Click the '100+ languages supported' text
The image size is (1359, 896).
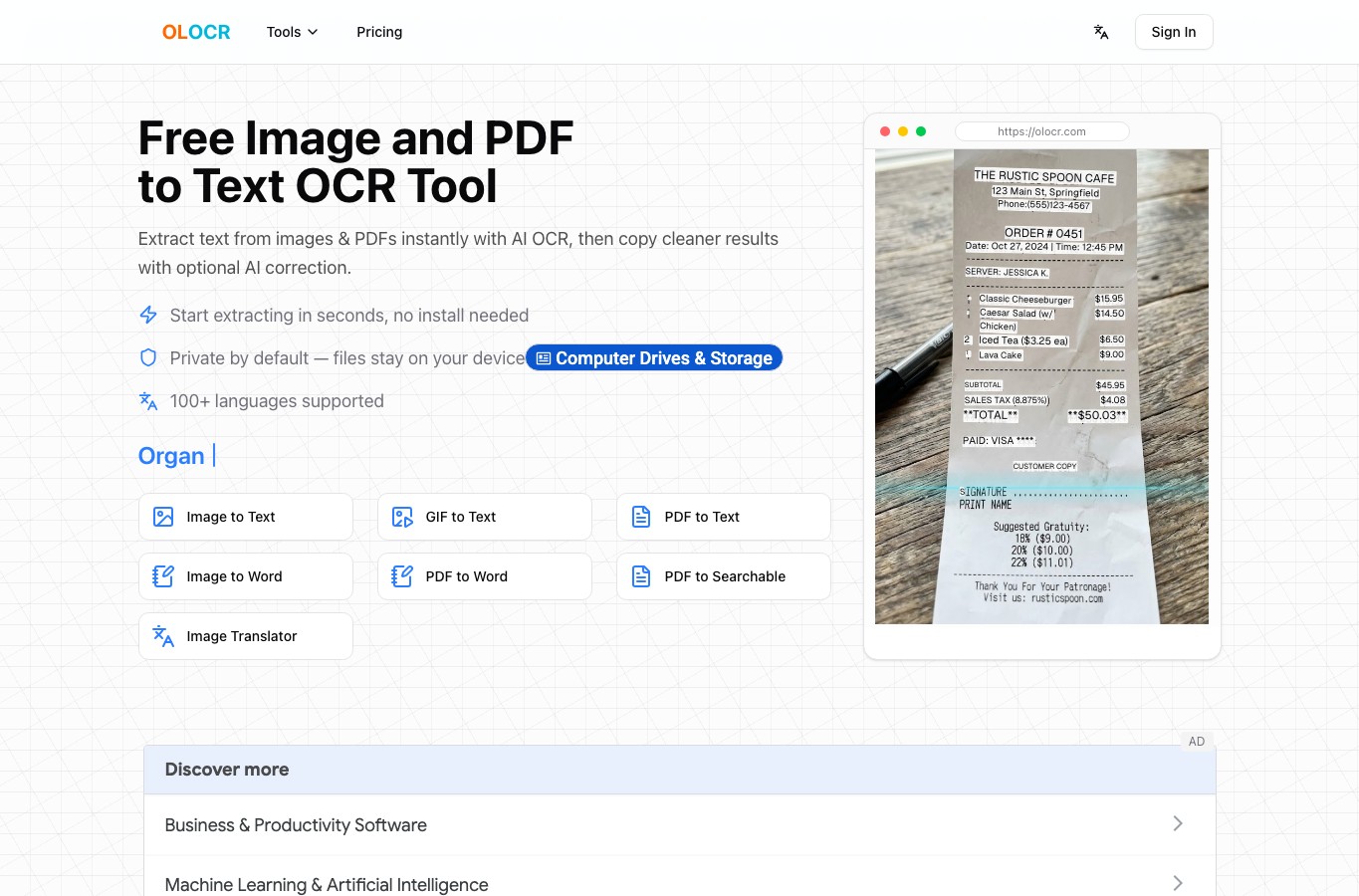pos(277,401)
